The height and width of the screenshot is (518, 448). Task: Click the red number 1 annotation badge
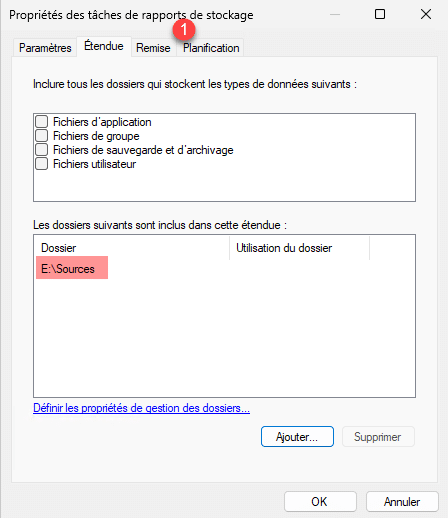pos(184,30)
